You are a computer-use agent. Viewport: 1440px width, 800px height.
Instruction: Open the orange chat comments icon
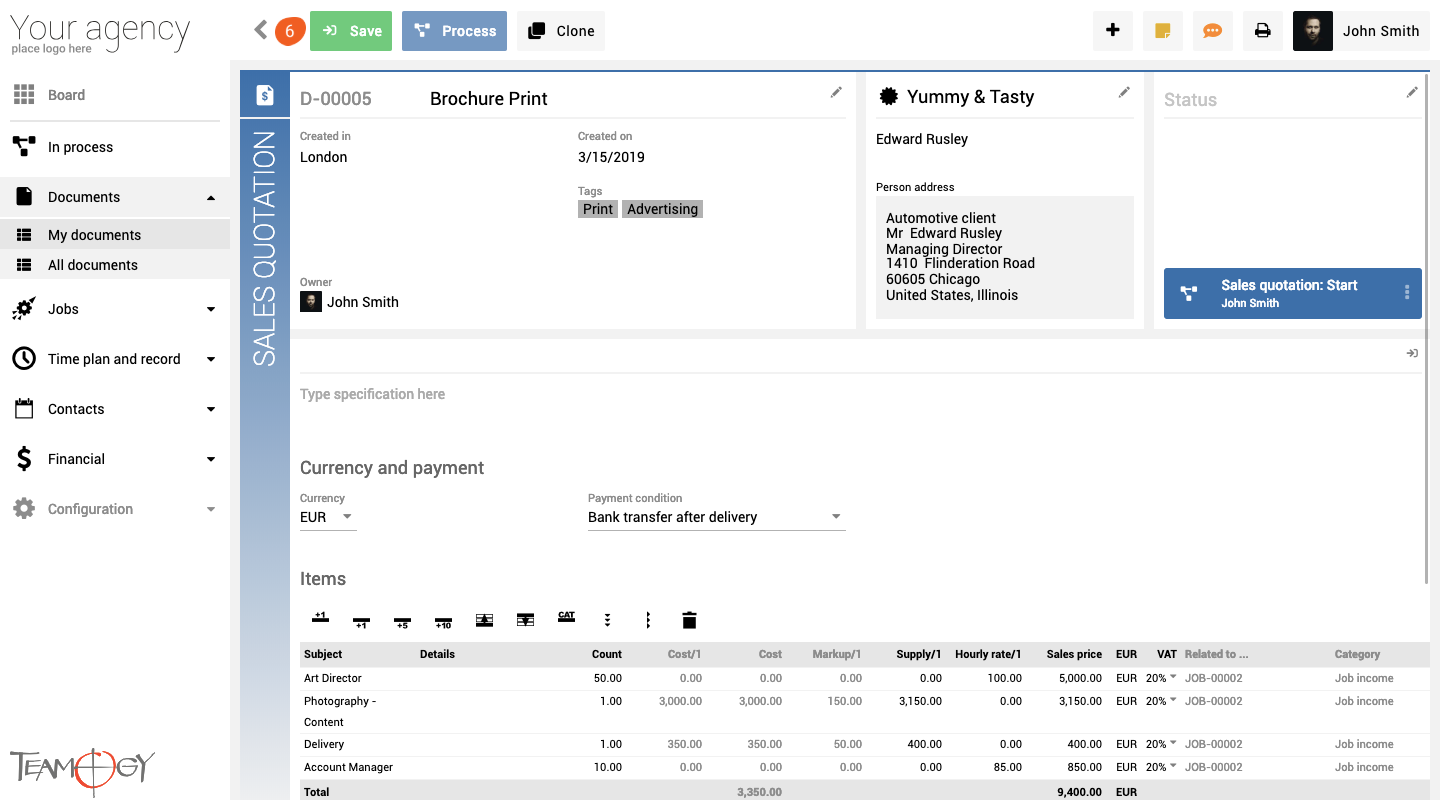point(1213,31)
